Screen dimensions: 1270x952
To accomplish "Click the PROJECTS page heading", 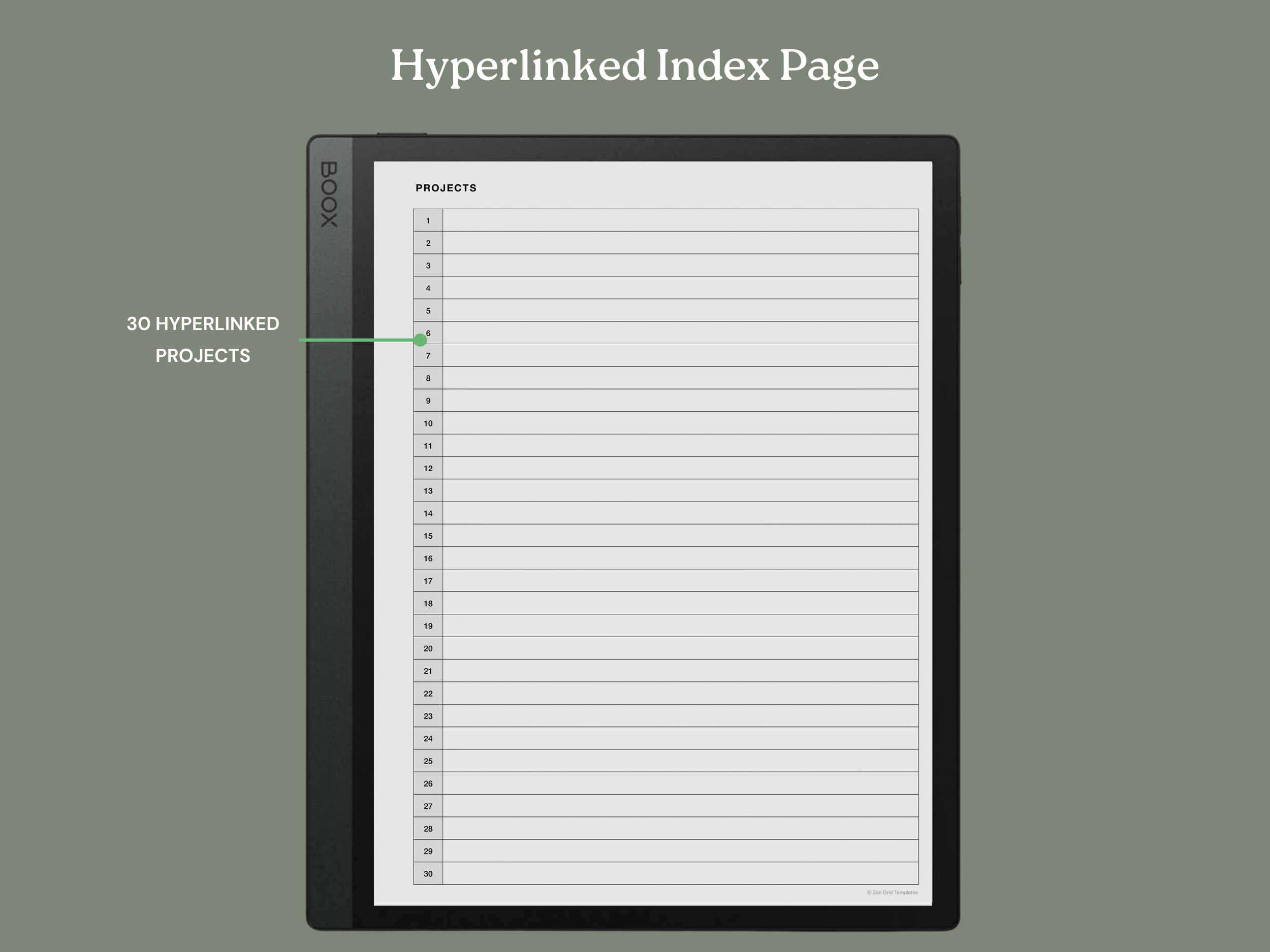I will tap(446, 188).
